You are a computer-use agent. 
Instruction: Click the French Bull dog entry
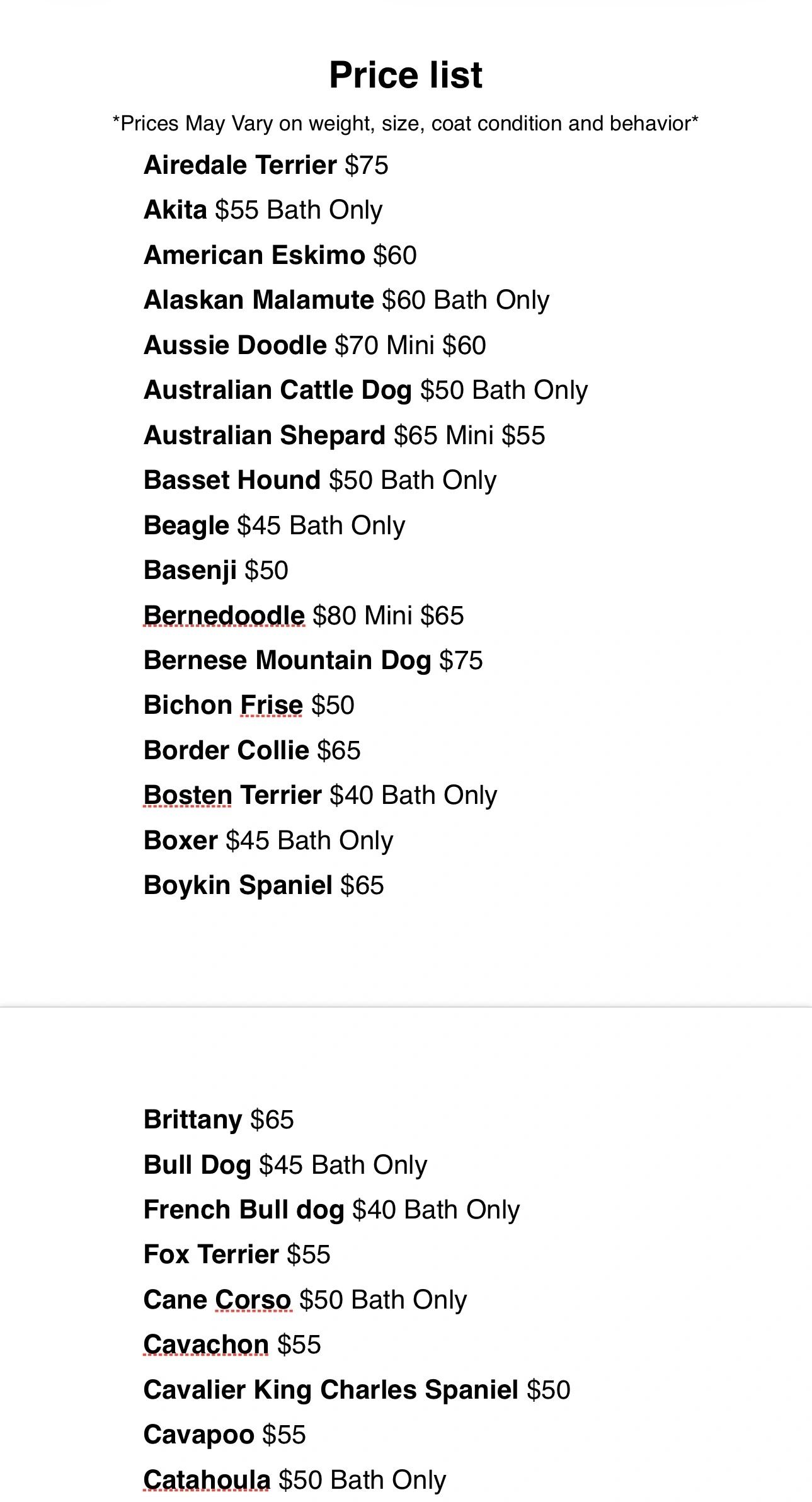pyautogui.click(x=332, y=1210)
